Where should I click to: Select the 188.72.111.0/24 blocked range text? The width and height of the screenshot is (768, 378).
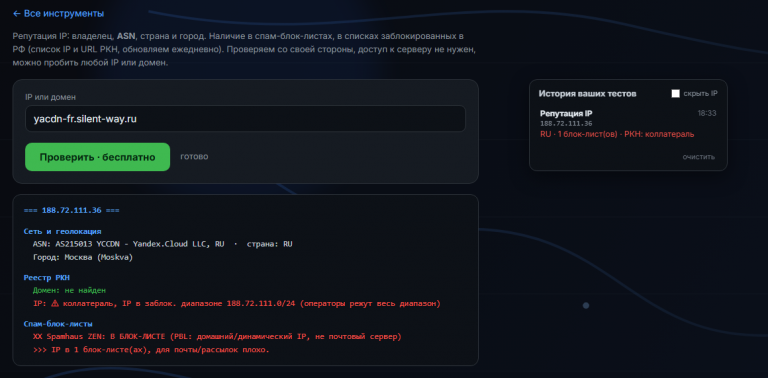coord(261,304)
